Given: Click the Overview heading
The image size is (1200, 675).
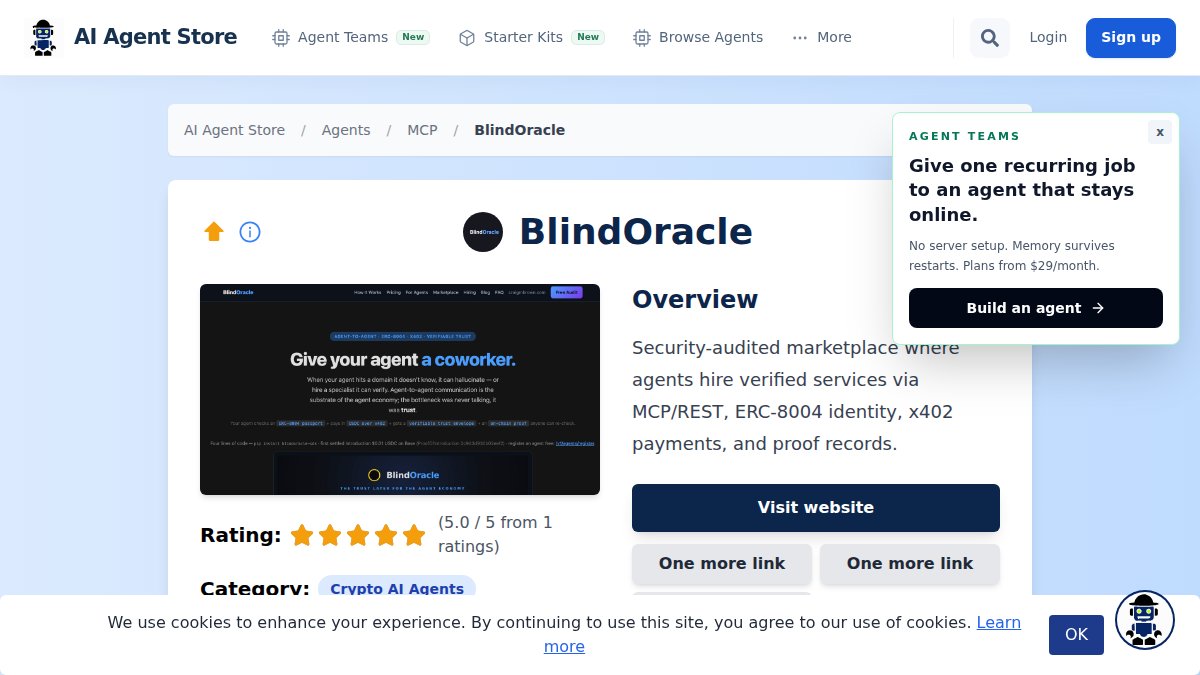Looking at the screenshot, I should click(695, 299).
